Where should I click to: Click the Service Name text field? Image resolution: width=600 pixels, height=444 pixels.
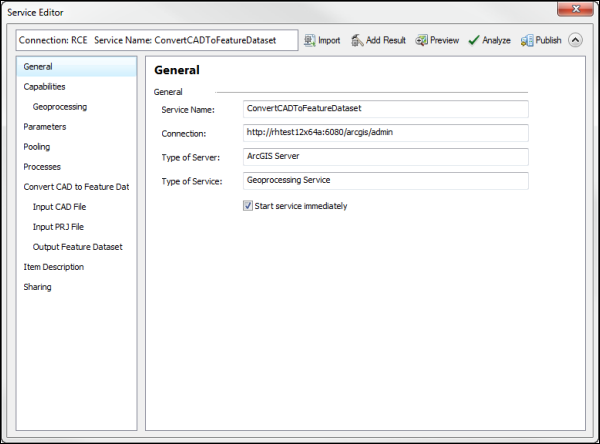[x=385, y=109]
